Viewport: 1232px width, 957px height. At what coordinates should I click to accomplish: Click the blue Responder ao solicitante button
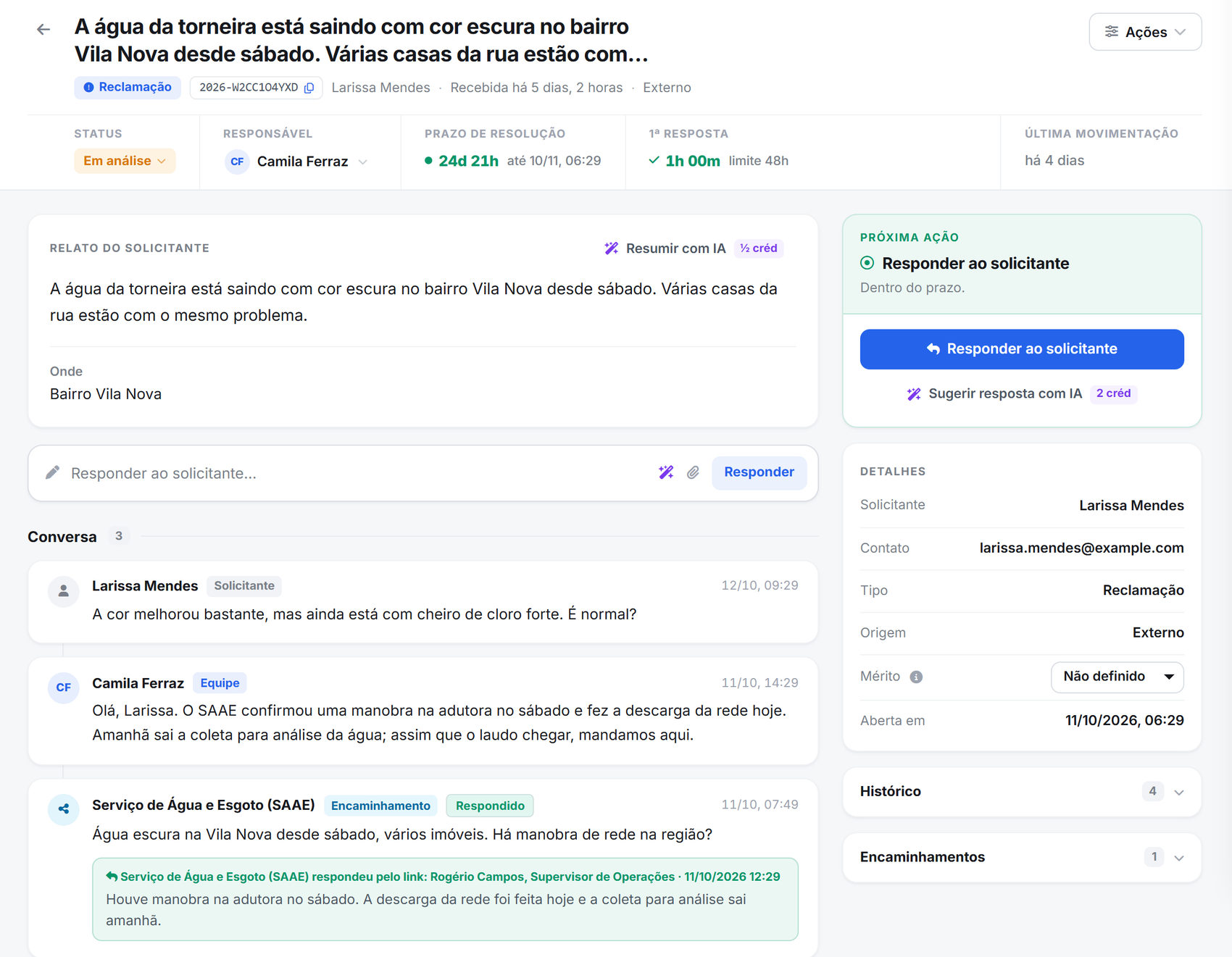point(1022,349)
